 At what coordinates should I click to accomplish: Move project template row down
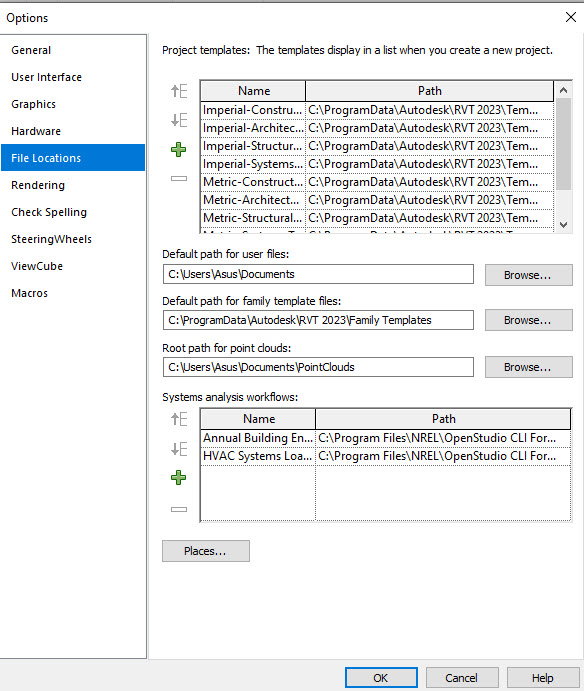coord(179,120)
